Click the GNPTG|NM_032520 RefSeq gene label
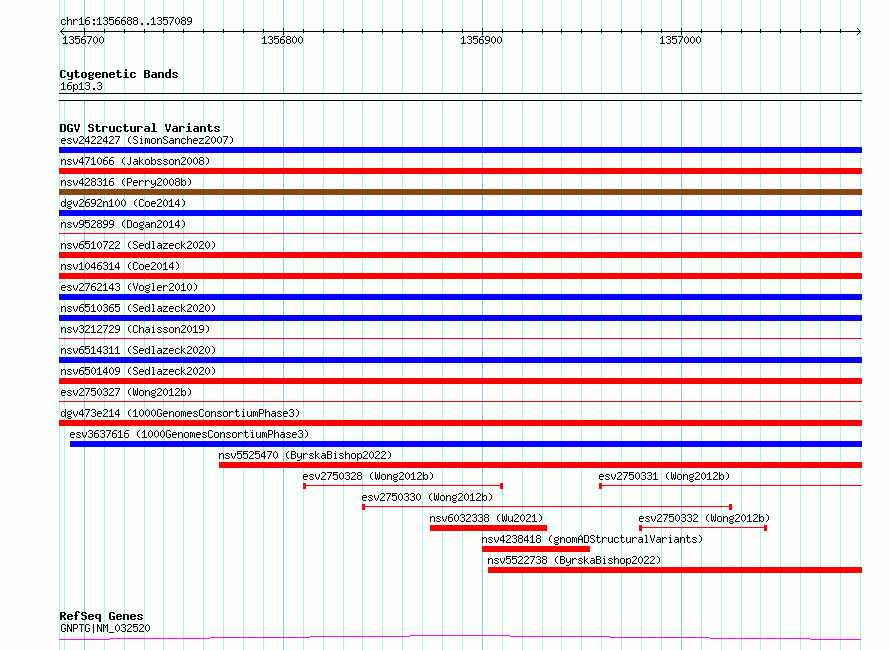Viewport: 890px width, 650px height. pos(105,628)
